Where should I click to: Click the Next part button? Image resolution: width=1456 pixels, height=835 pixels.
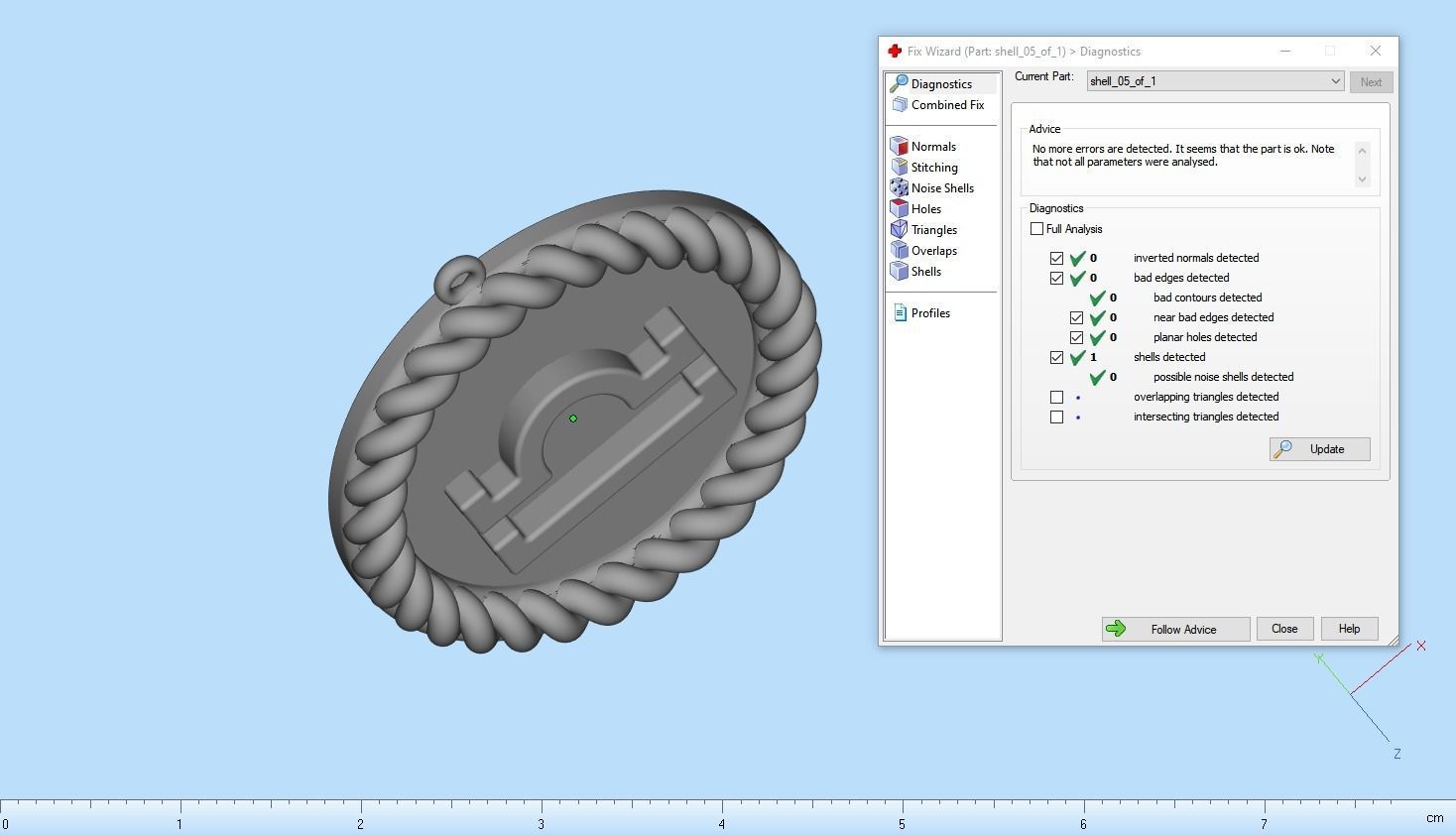click(1371, 82)
